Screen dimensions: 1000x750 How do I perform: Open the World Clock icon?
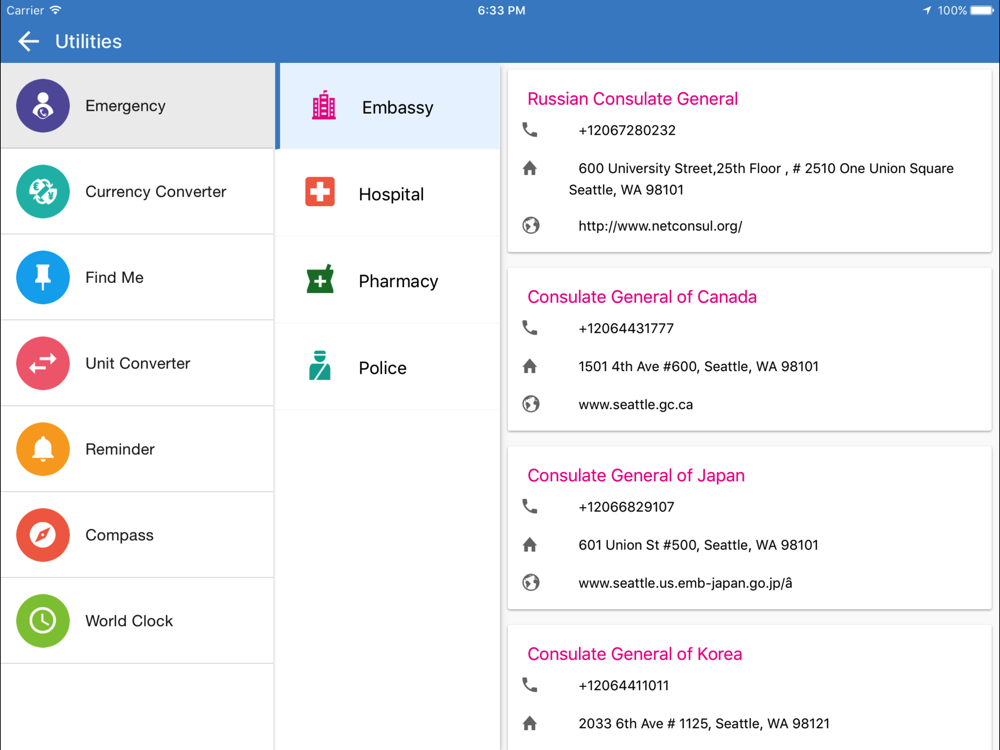pyautogui.click(x=43, y=621)
